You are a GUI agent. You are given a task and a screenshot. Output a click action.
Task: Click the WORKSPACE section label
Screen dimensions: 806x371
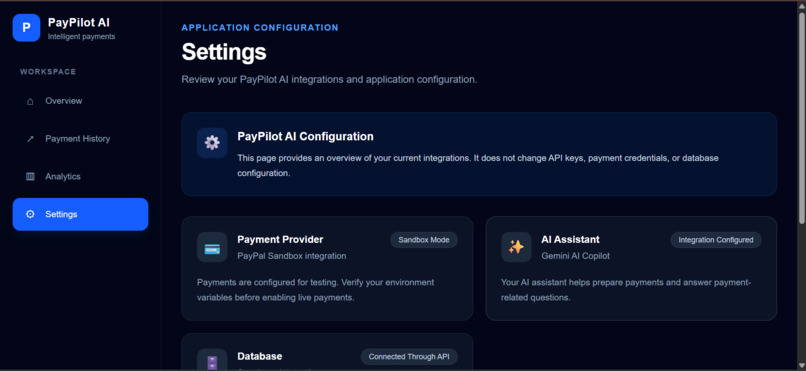coord(48,72)
